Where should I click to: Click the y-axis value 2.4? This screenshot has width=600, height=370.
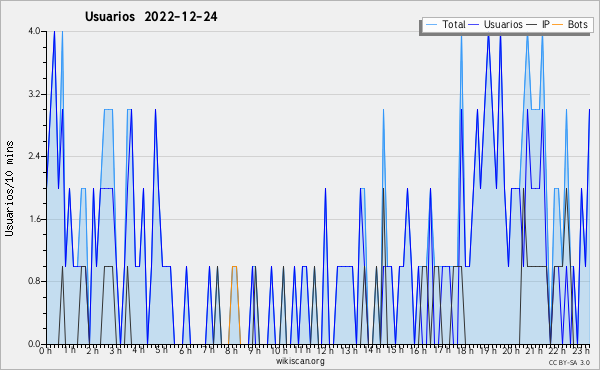pyautogui.click(x=34, y=156)
